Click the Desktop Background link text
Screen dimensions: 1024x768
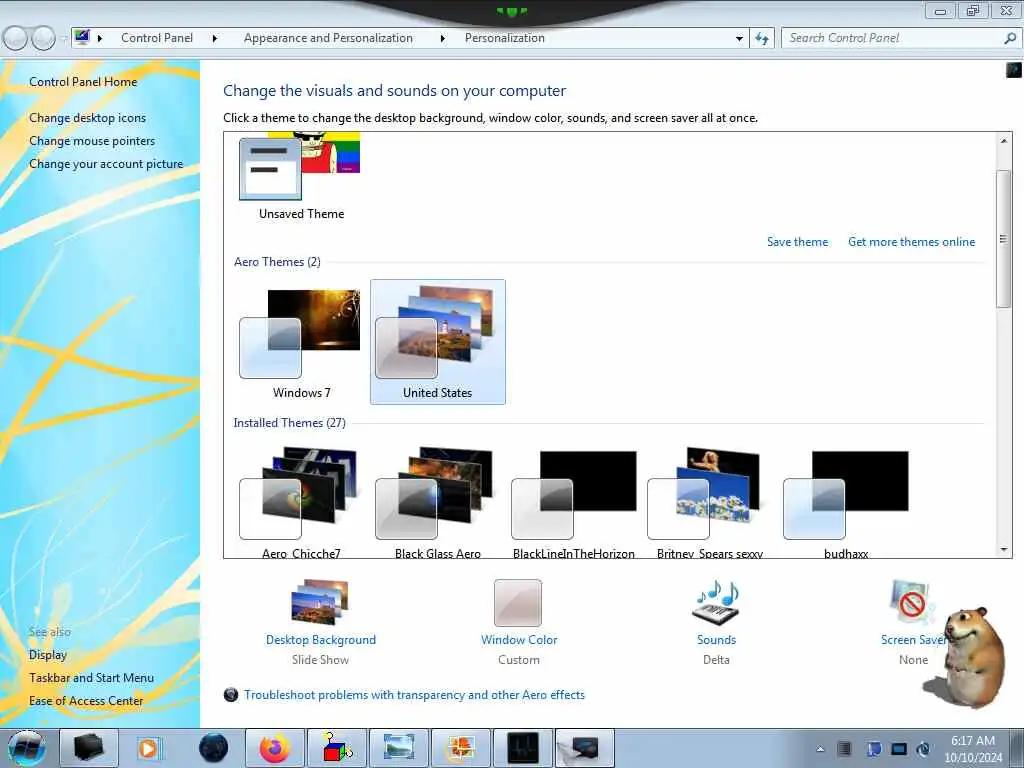321,640
